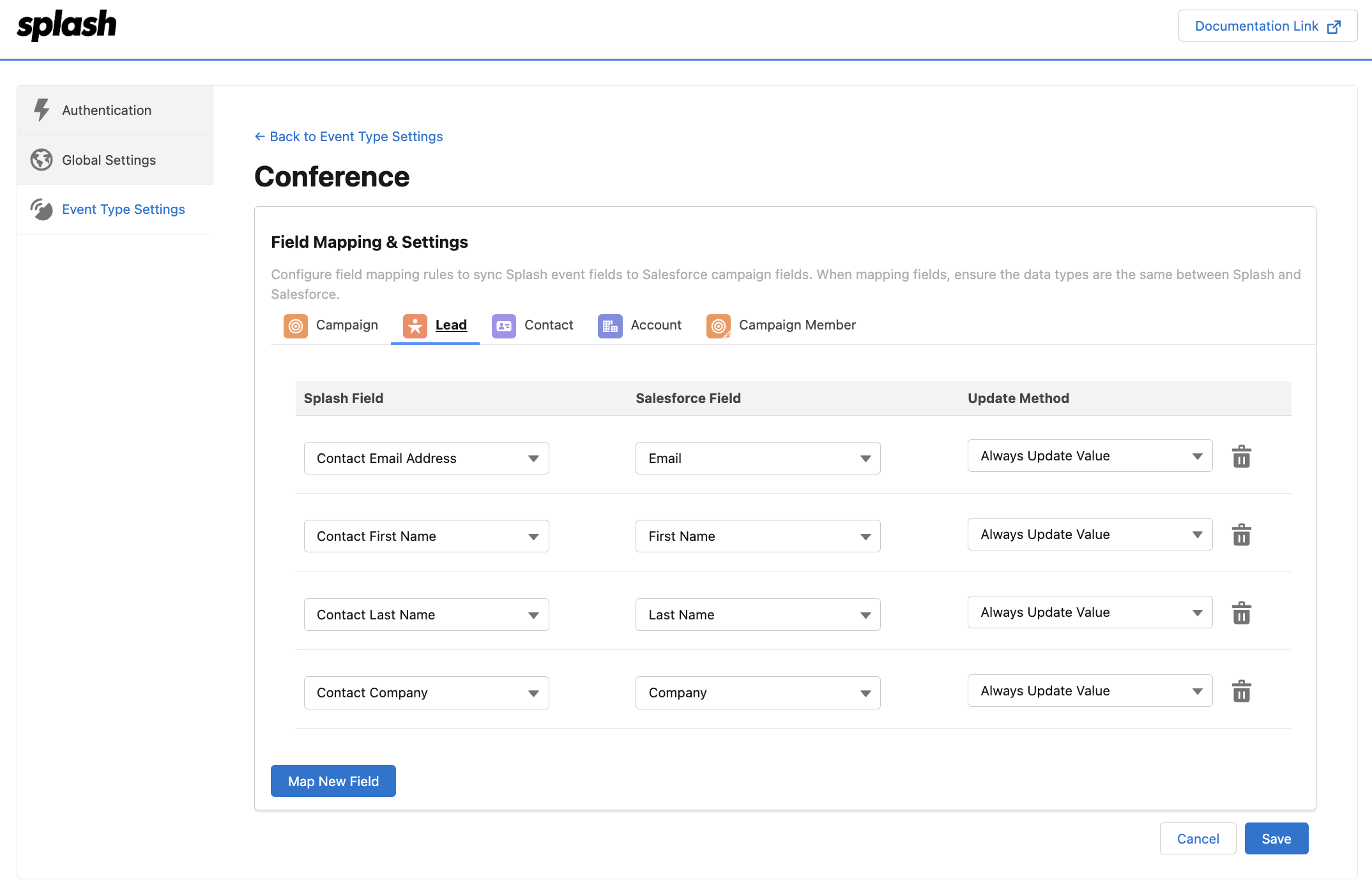Click the back arrow before Event Type Settings

pos(259,136)
